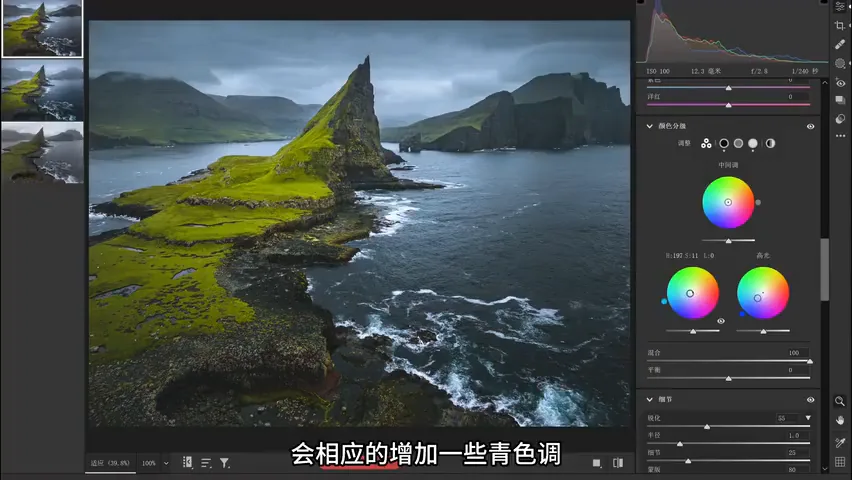
Task: Click the shadows color wheel
Action: click(693, 293)
